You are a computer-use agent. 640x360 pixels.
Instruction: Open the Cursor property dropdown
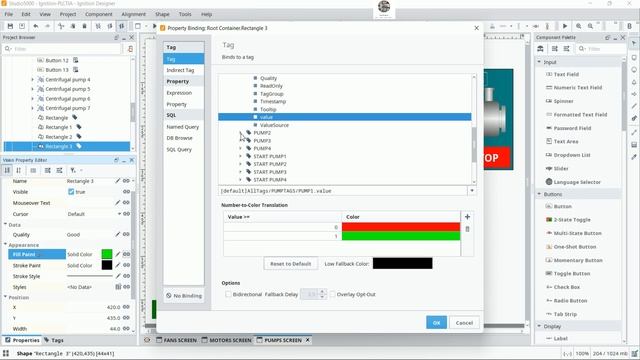coord(119,214)
